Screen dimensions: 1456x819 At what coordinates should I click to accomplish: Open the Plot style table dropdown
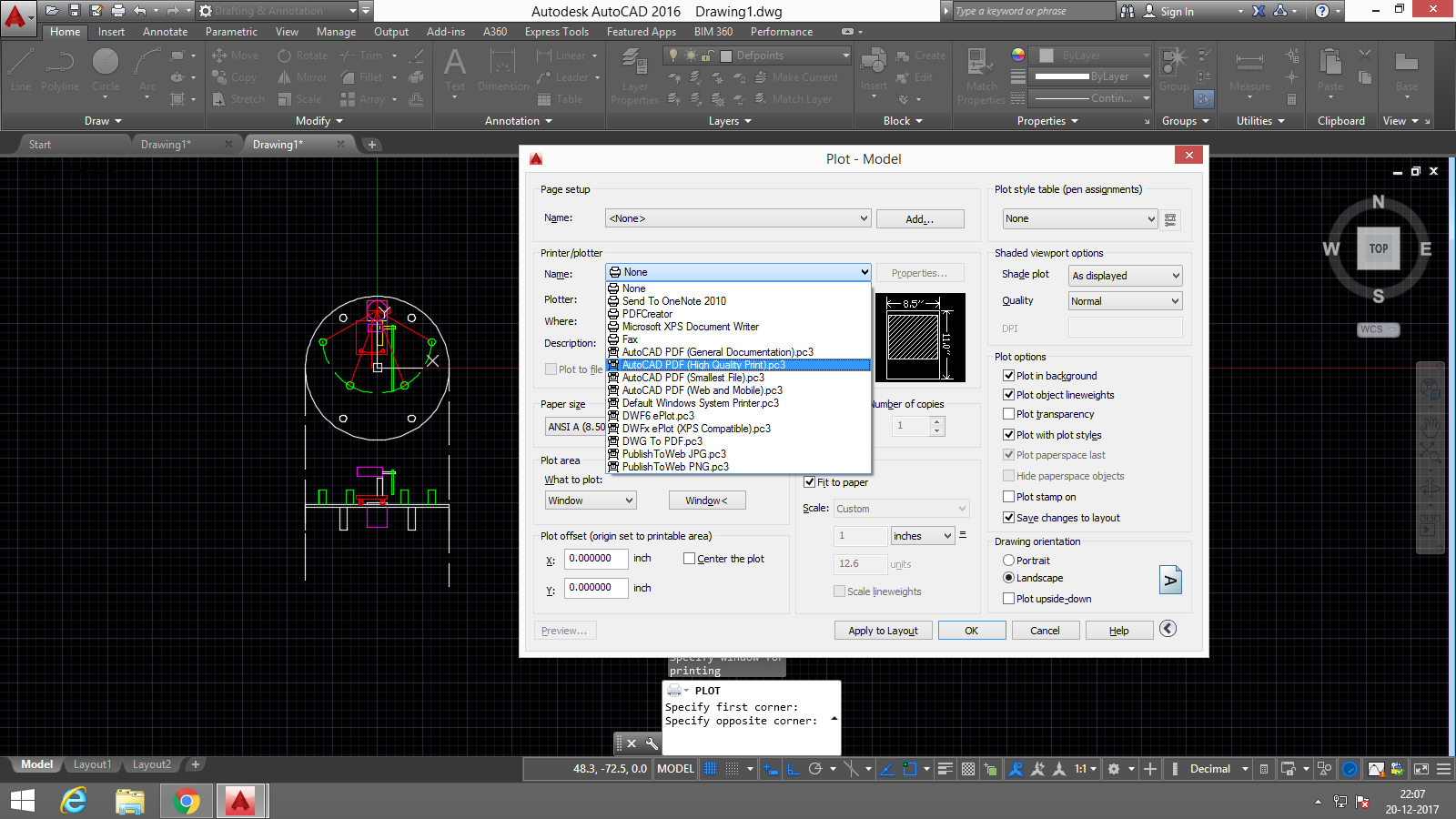(1080, 219)
